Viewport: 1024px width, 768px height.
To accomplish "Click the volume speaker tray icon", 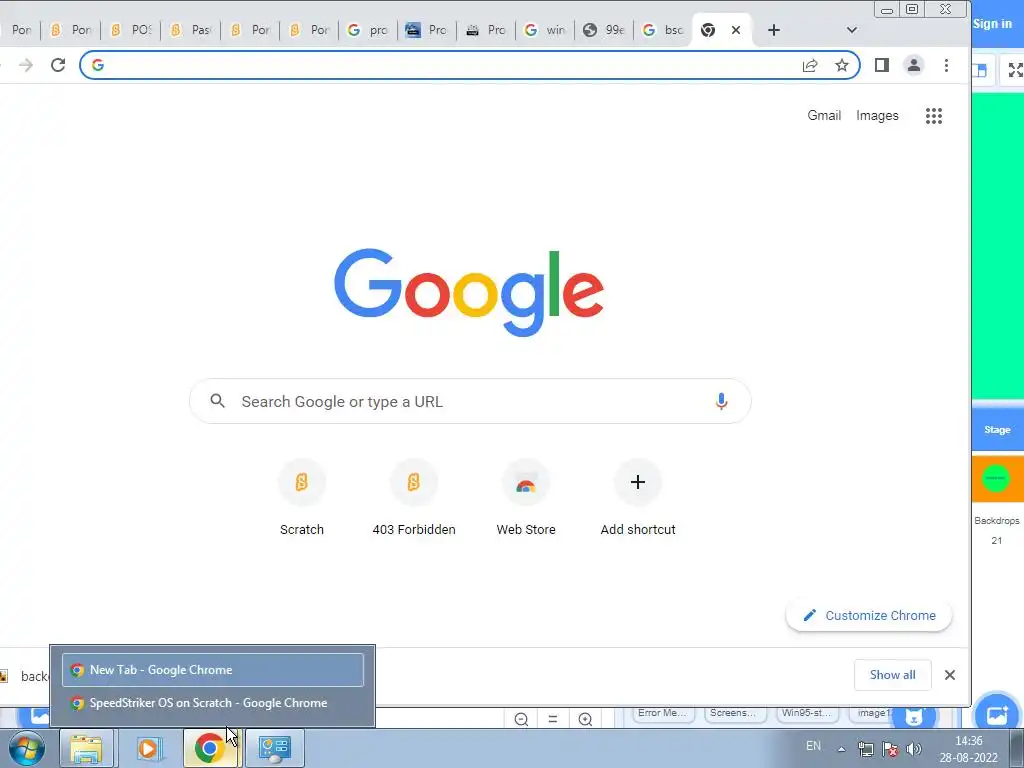I will click(x=914, y=749).
